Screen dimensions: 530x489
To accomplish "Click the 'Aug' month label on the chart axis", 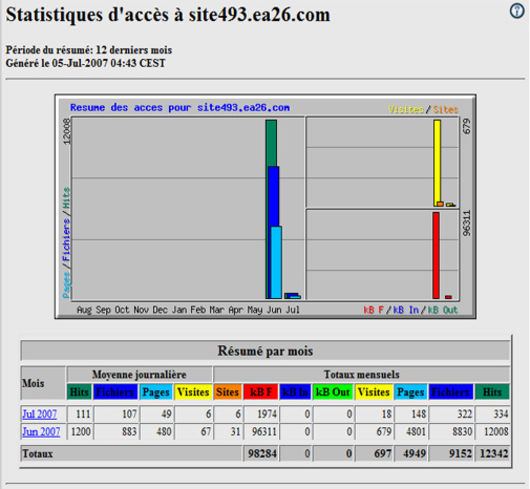I will 84,310.
